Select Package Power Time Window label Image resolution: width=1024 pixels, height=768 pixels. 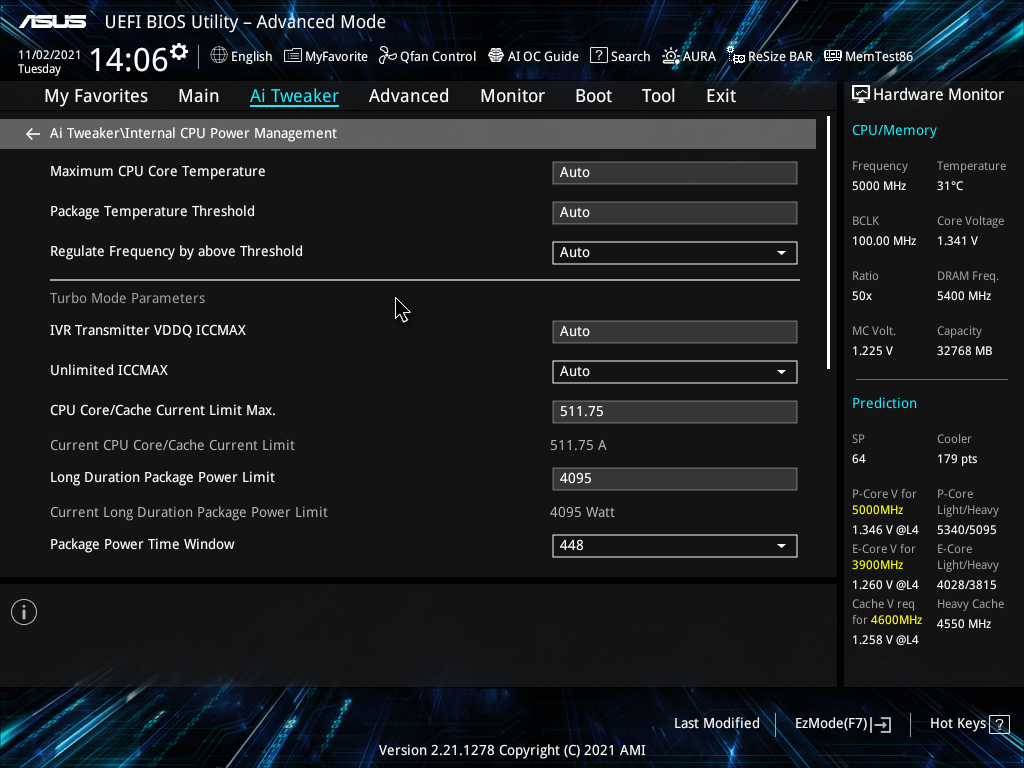pyautogui.click(x=142, y=544)
